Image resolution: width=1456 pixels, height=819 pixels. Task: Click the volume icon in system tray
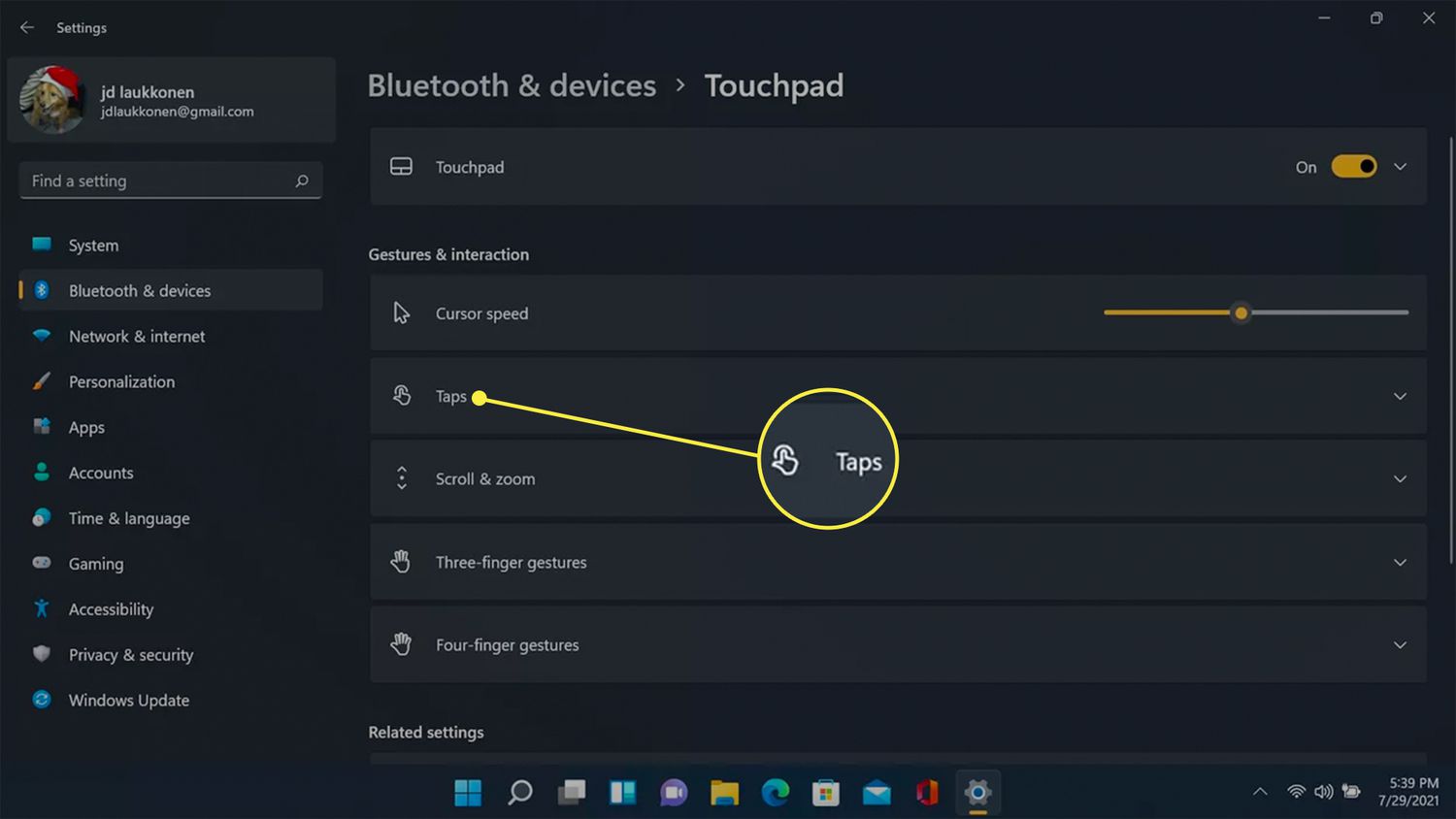click(1323, 792)
